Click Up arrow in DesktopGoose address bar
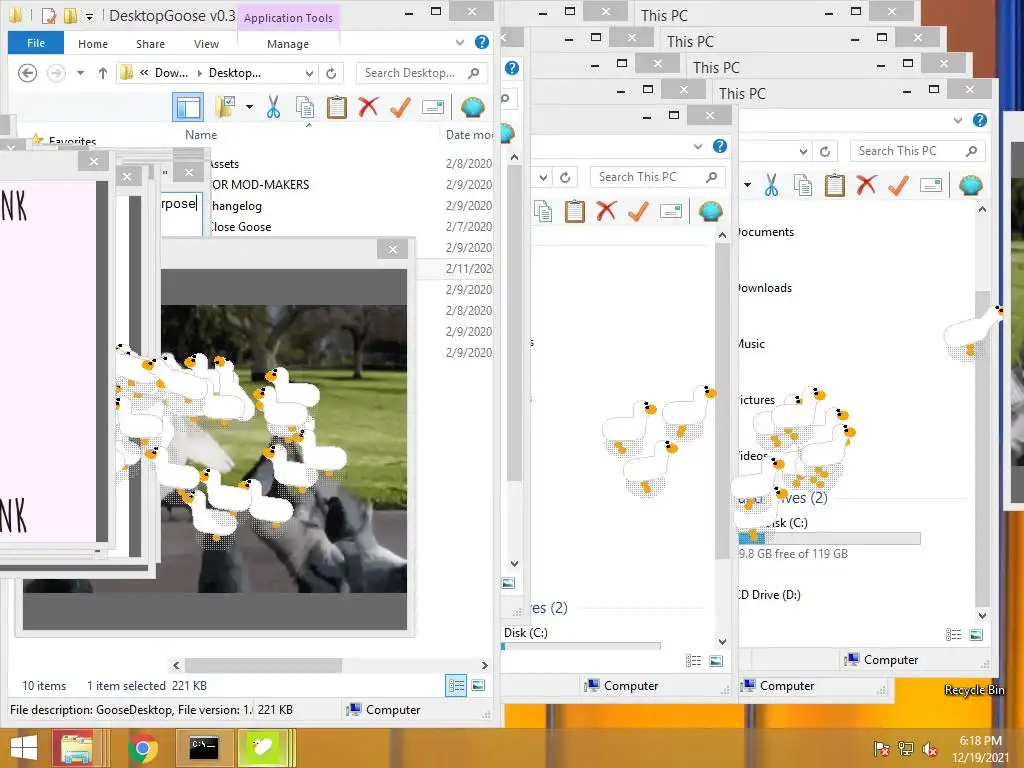Image resolution: width=1024 pixels, height=768 pixels. click(x=103, y=73)
